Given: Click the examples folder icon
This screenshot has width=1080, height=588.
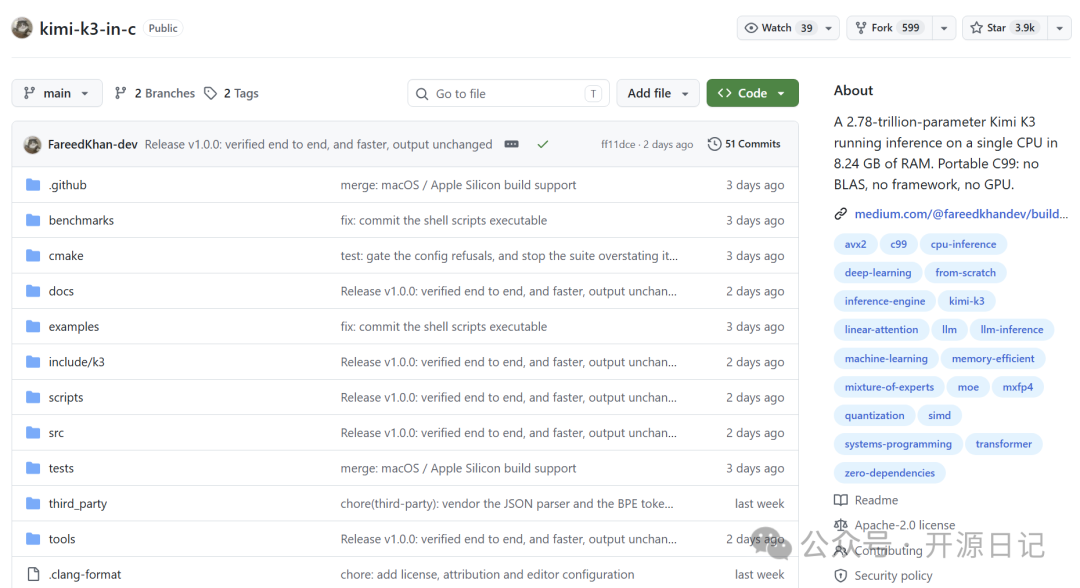Looking at the screenshot, I should 33,326.
